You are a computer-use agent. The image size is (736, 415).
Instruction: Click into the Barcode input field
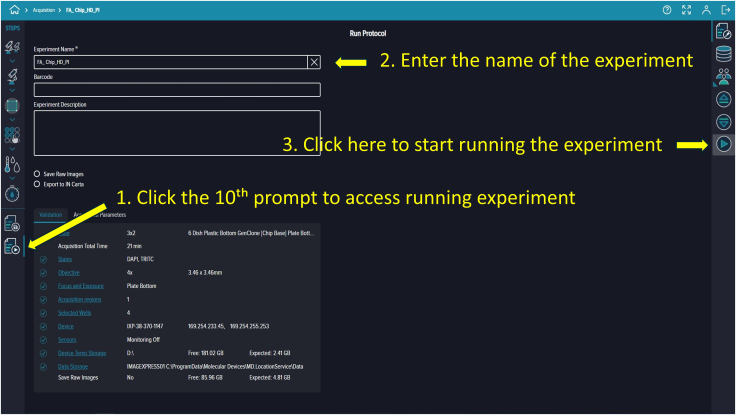point(177,90)
